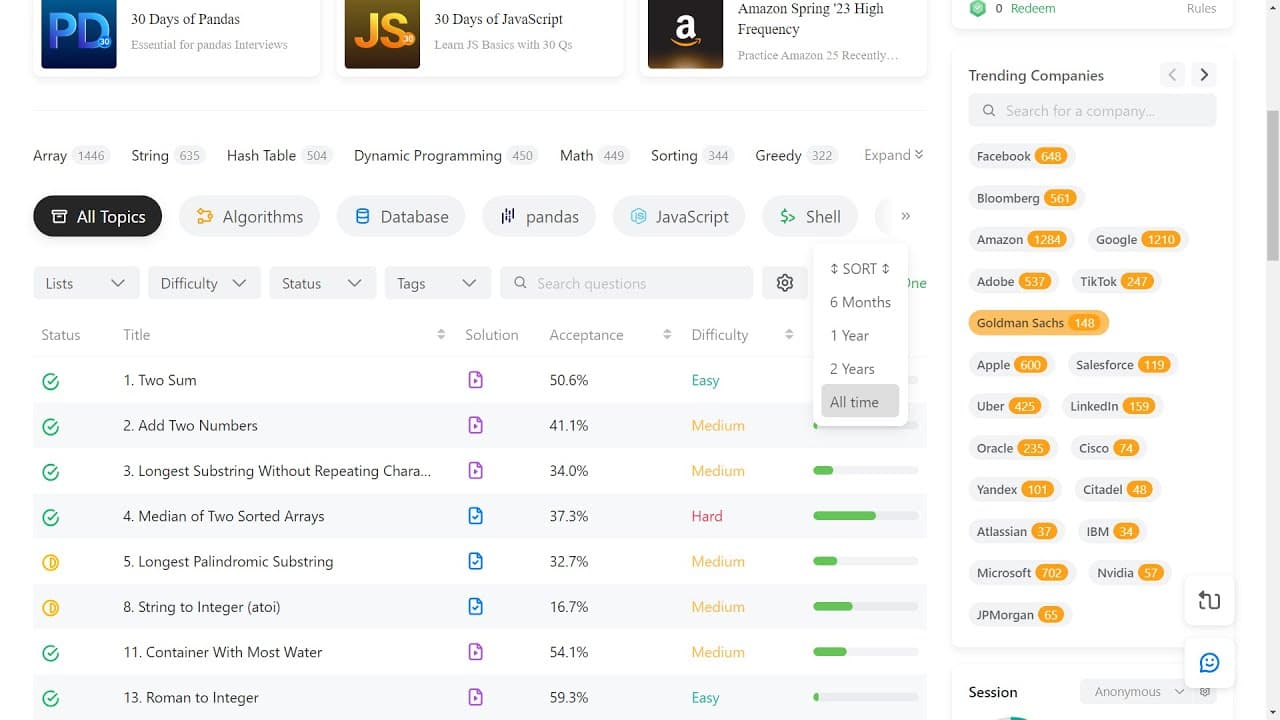Open solution icon for Longest Substring Without Repeating
This screenshot has height=720, width=1280.
(475, 470)
